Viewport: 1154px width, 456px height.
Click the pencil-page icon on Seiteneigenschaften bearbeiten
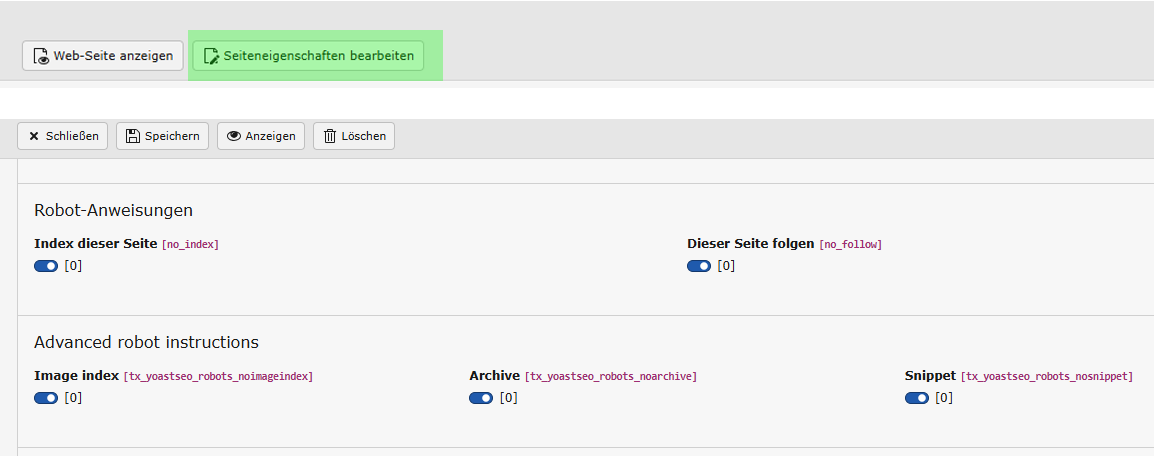pyautogui.click(x=211, y=57)
